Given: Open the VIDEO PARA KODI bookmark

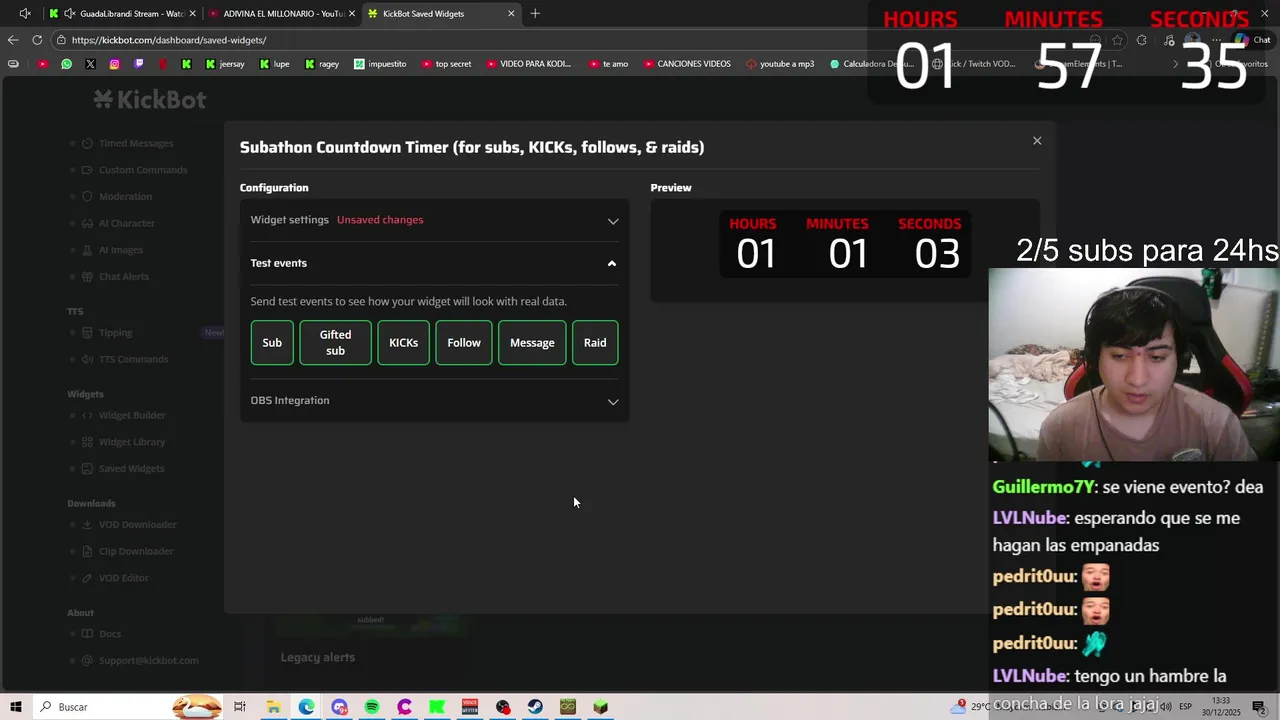Looking at the screenshot, I should coord(528,64).
